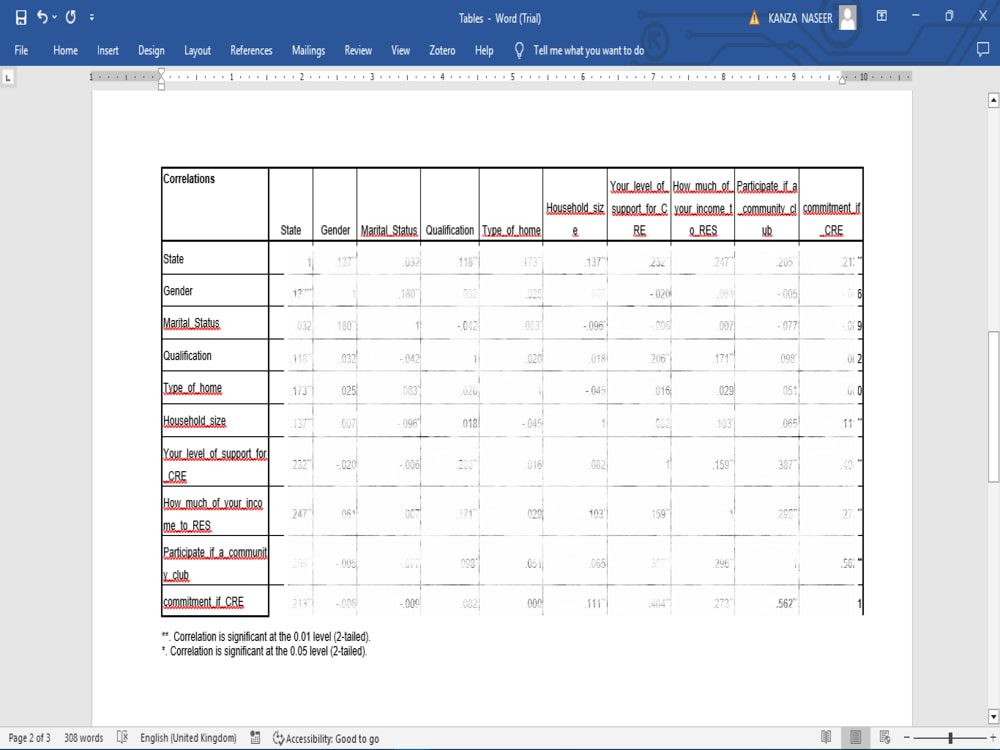The height and width of the screenshot is (750, 1000).
Task: Undo the last action
Action: pos(41,17)
